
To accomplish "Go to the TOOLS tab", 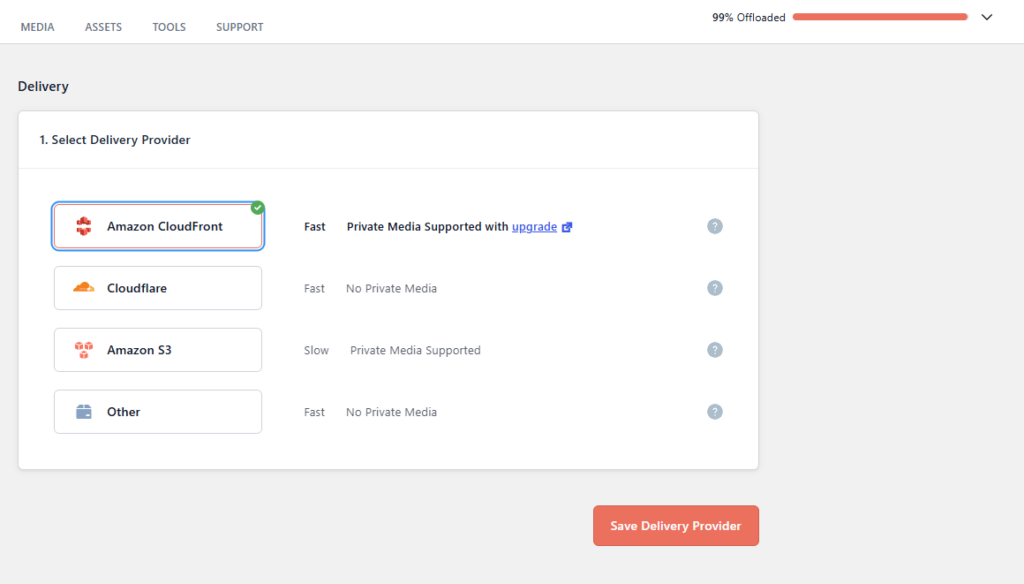I will point(169,27).
